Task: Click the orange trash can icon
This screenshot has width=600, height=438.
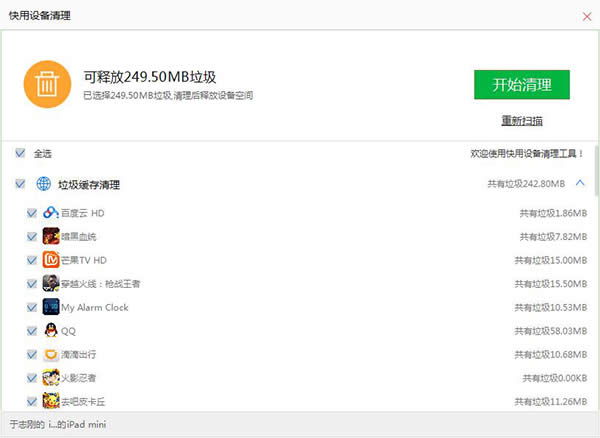Action: (47, 84)
